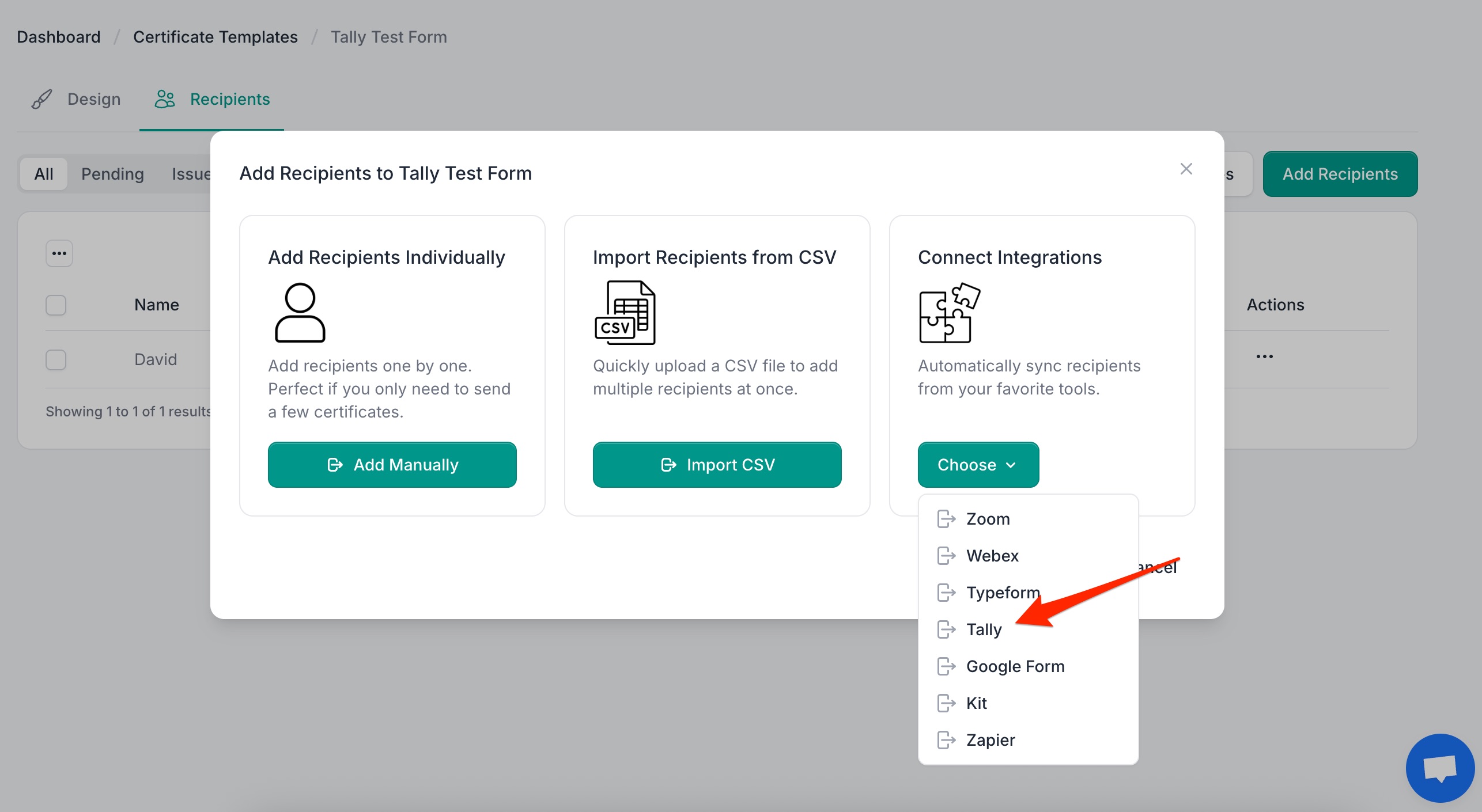Close the Add Recipients dialog
This screenshot has width=1482, height=812.
coord(1186,169)
